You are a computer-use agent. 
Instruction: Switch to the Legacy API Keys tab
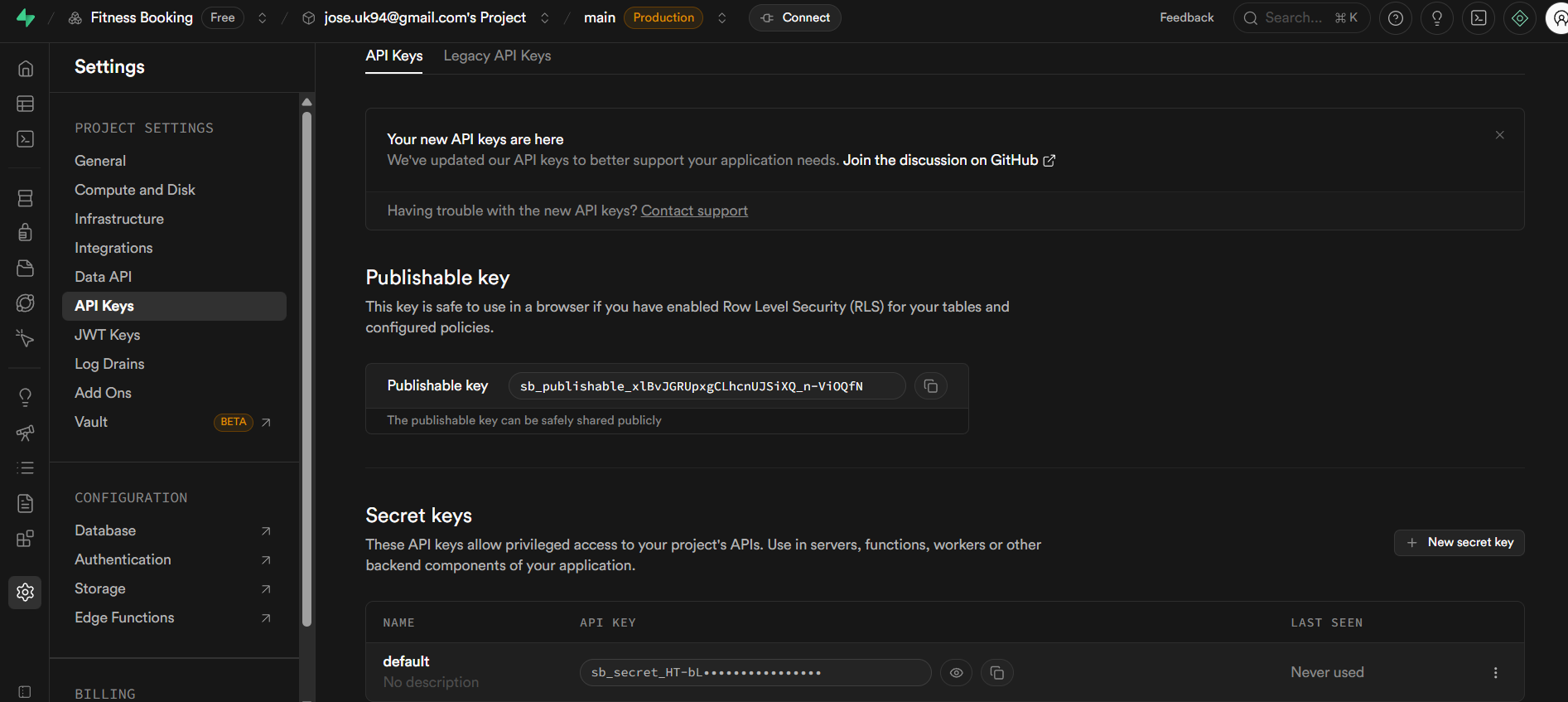497,56
